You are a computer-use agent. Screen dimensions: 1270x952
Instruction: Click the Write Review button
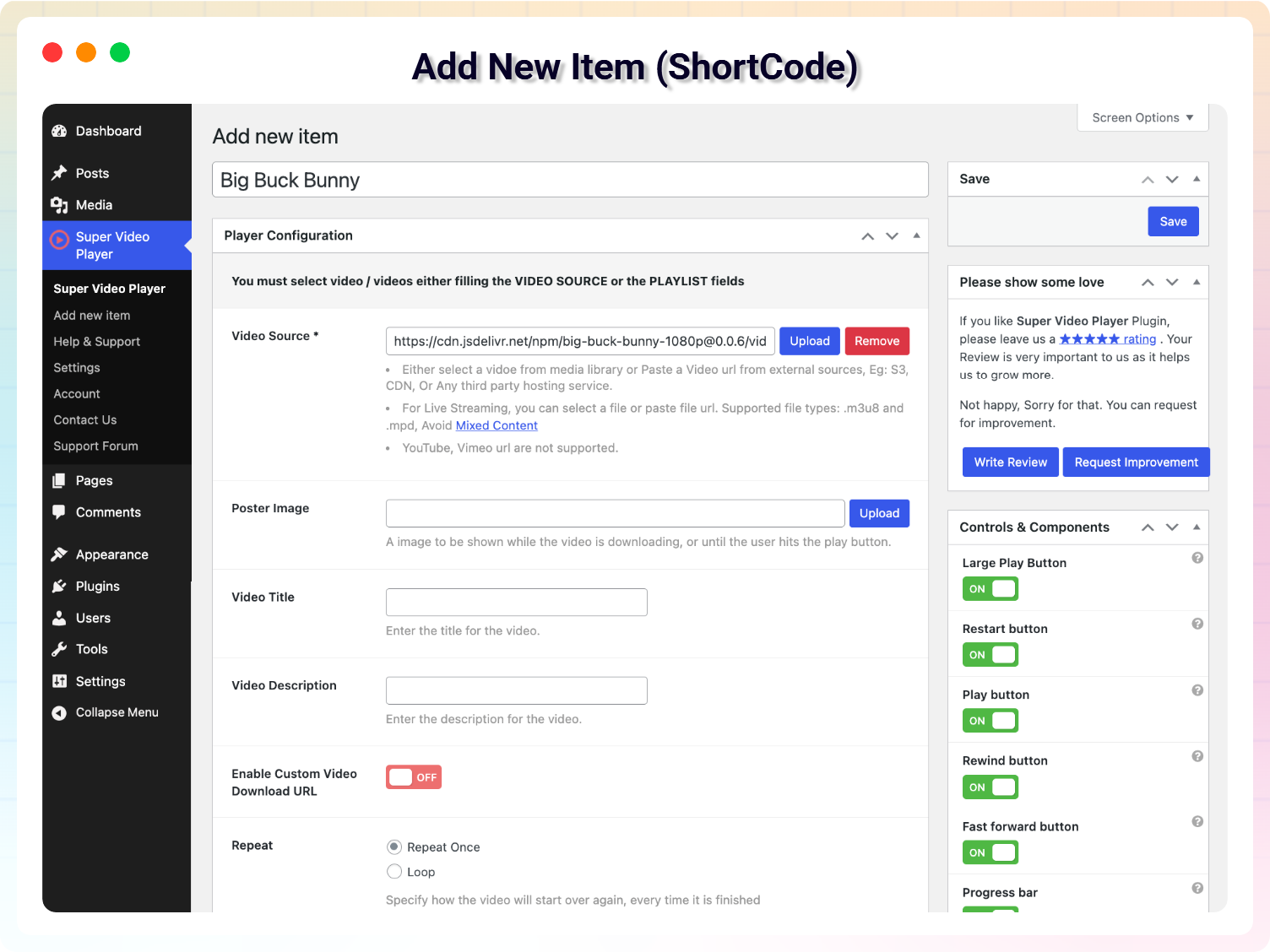tap(1011, 462)
